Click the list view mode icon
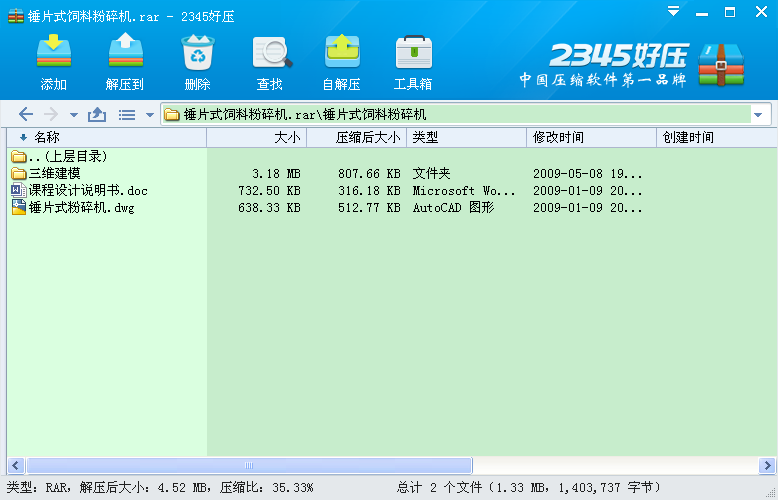 pyautogui.click(x=127, y=115)
